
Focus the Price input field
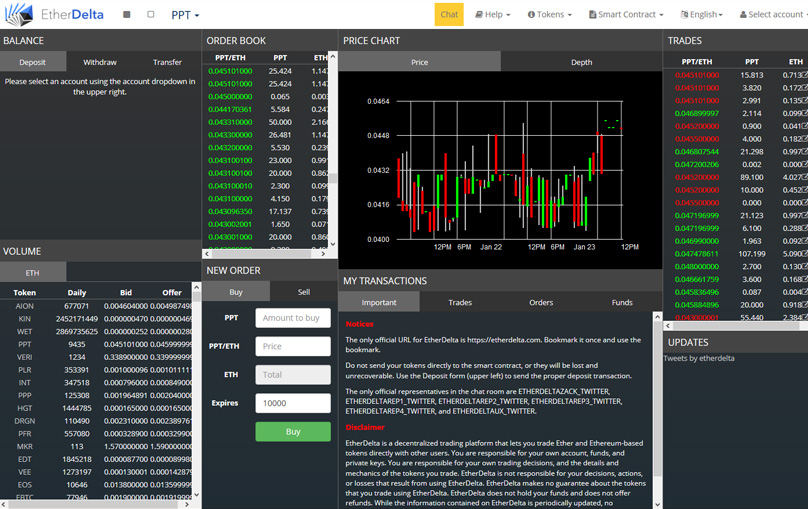point(293,346)
